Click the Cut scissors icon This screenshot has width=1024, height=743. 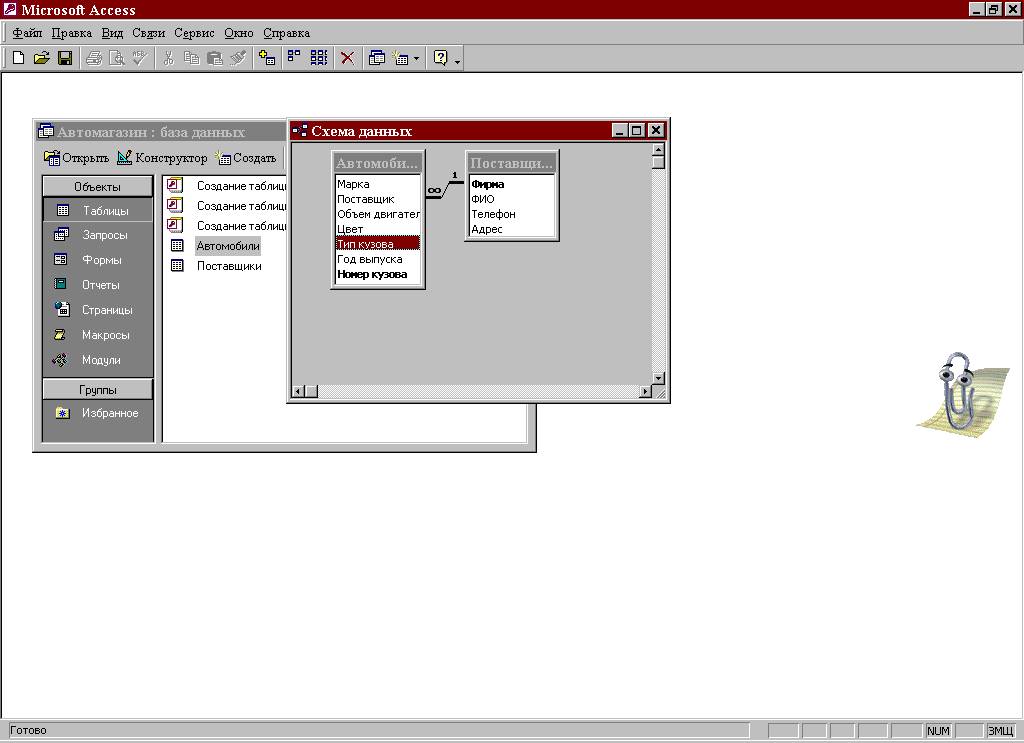coord(168,58)
